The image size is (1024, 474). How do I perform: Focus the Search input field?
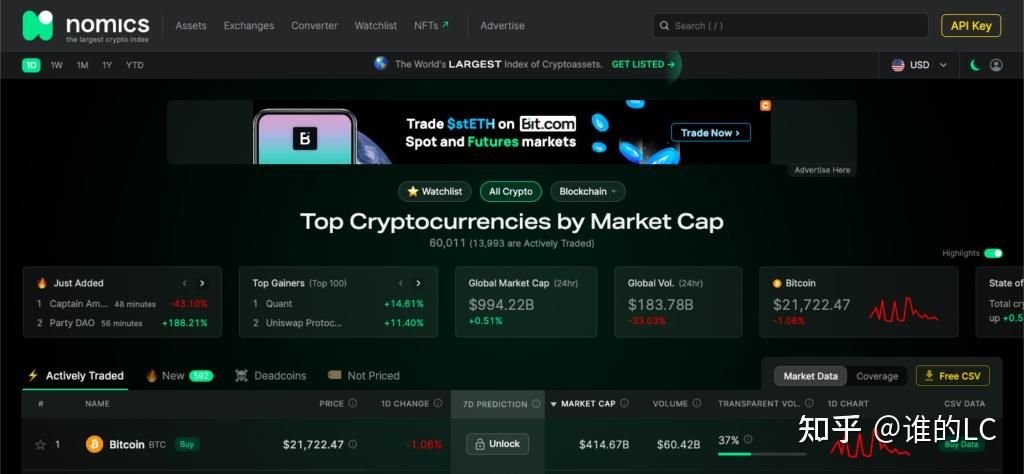click(790, 26)
